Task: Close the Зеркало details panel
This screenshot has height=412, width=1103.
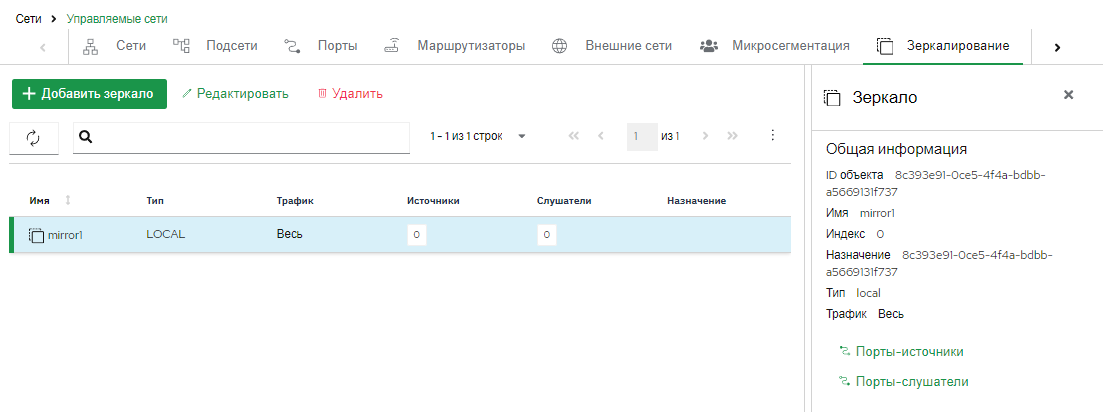Action: click(x=1068, y=95)
